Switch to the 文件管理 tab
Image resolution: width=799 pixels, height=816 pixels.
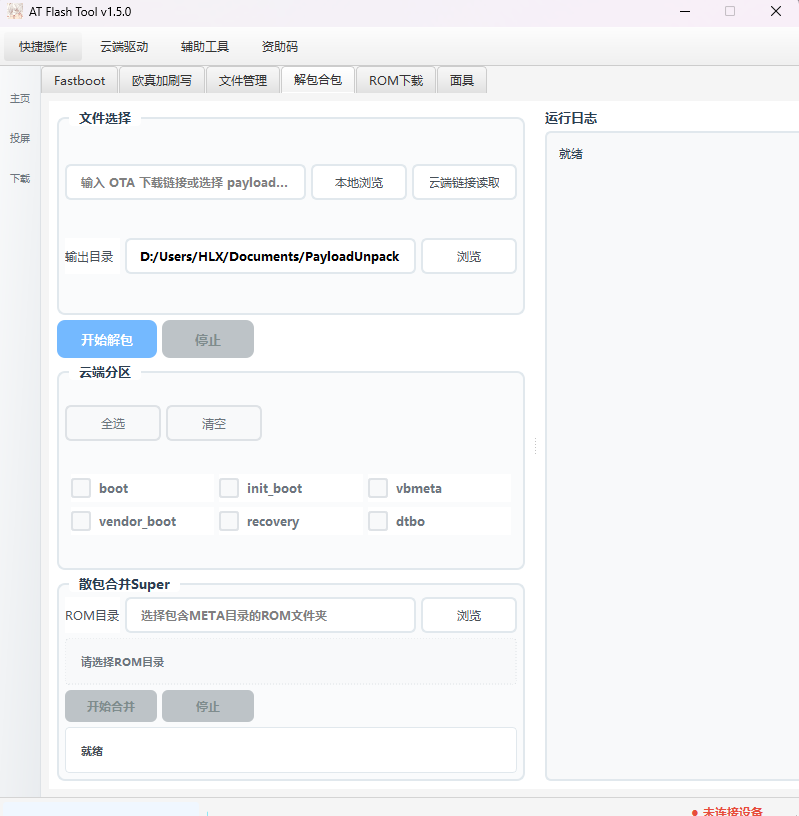coord(243,80)
